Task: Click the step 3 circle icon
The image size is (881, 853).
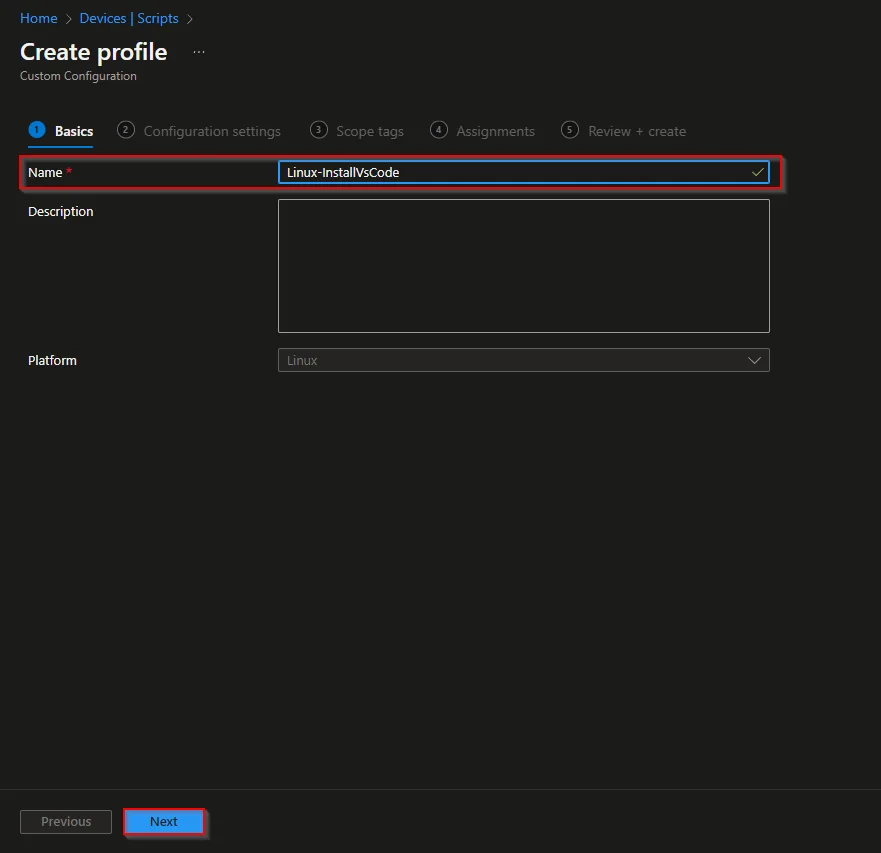Action: (x=319, y=130)
